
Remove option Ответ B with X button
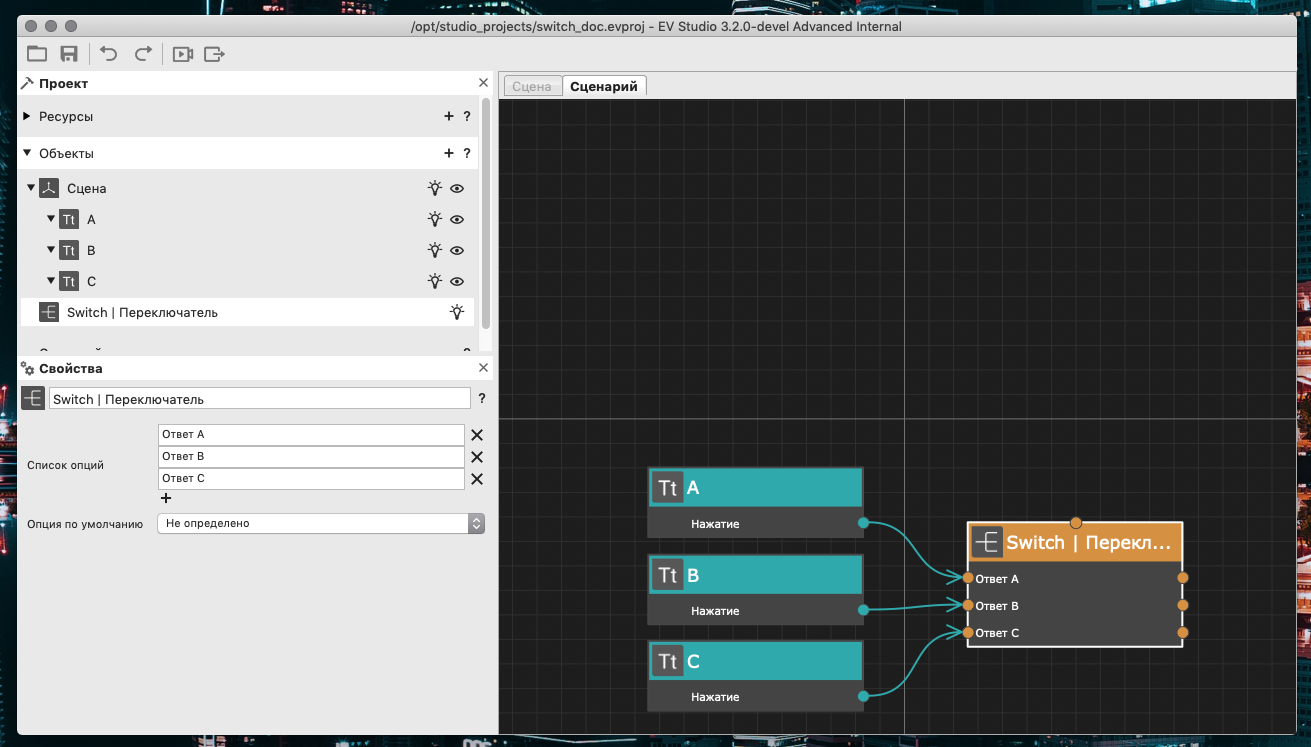tap(477, 457)
